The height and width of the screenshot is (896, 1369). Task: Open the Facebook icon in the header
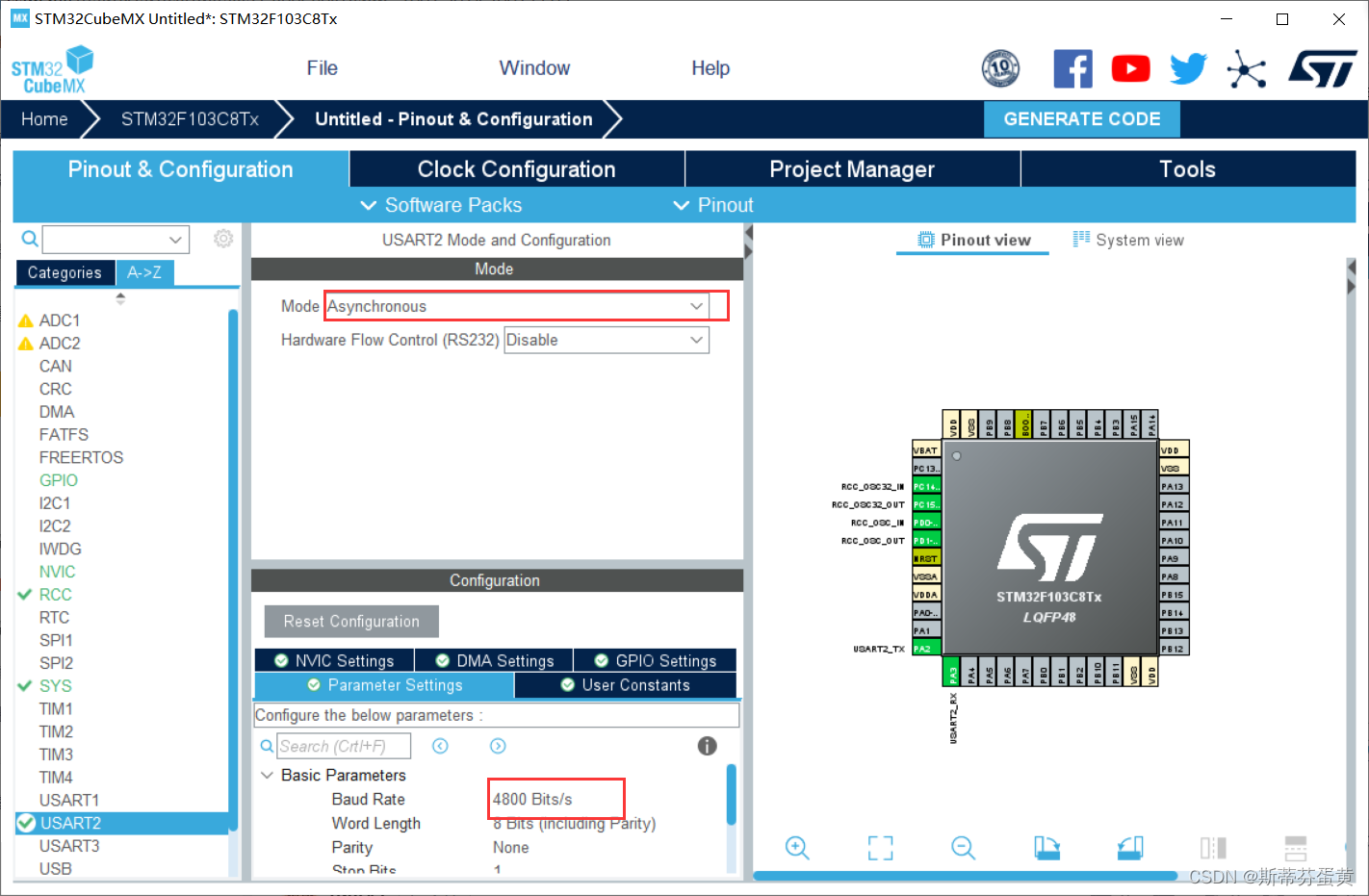(x=1072, y=68)
